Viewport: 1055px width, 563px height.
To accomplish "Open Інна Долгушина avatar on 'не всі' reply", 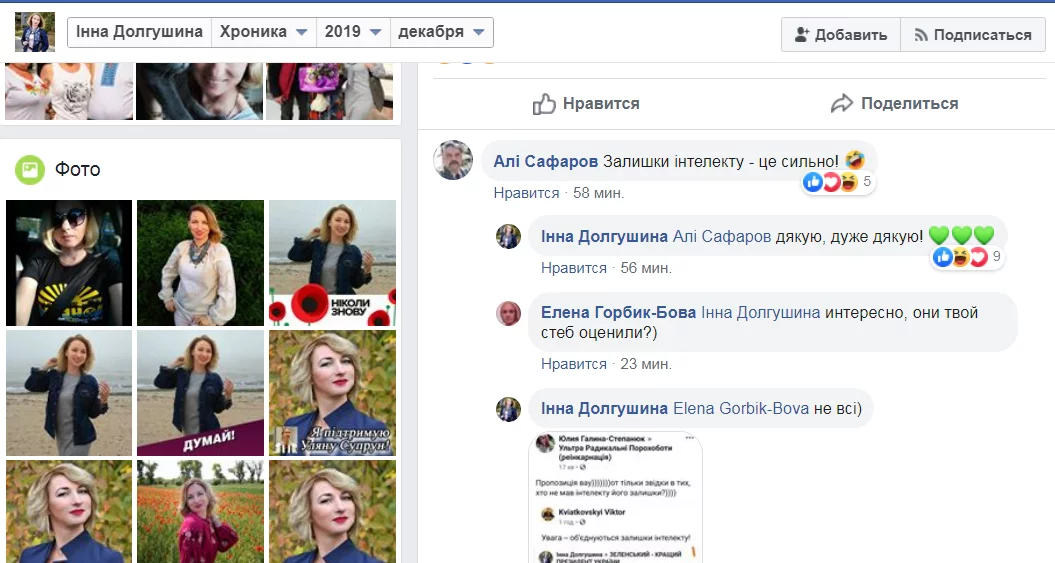I will pos(509,409).
